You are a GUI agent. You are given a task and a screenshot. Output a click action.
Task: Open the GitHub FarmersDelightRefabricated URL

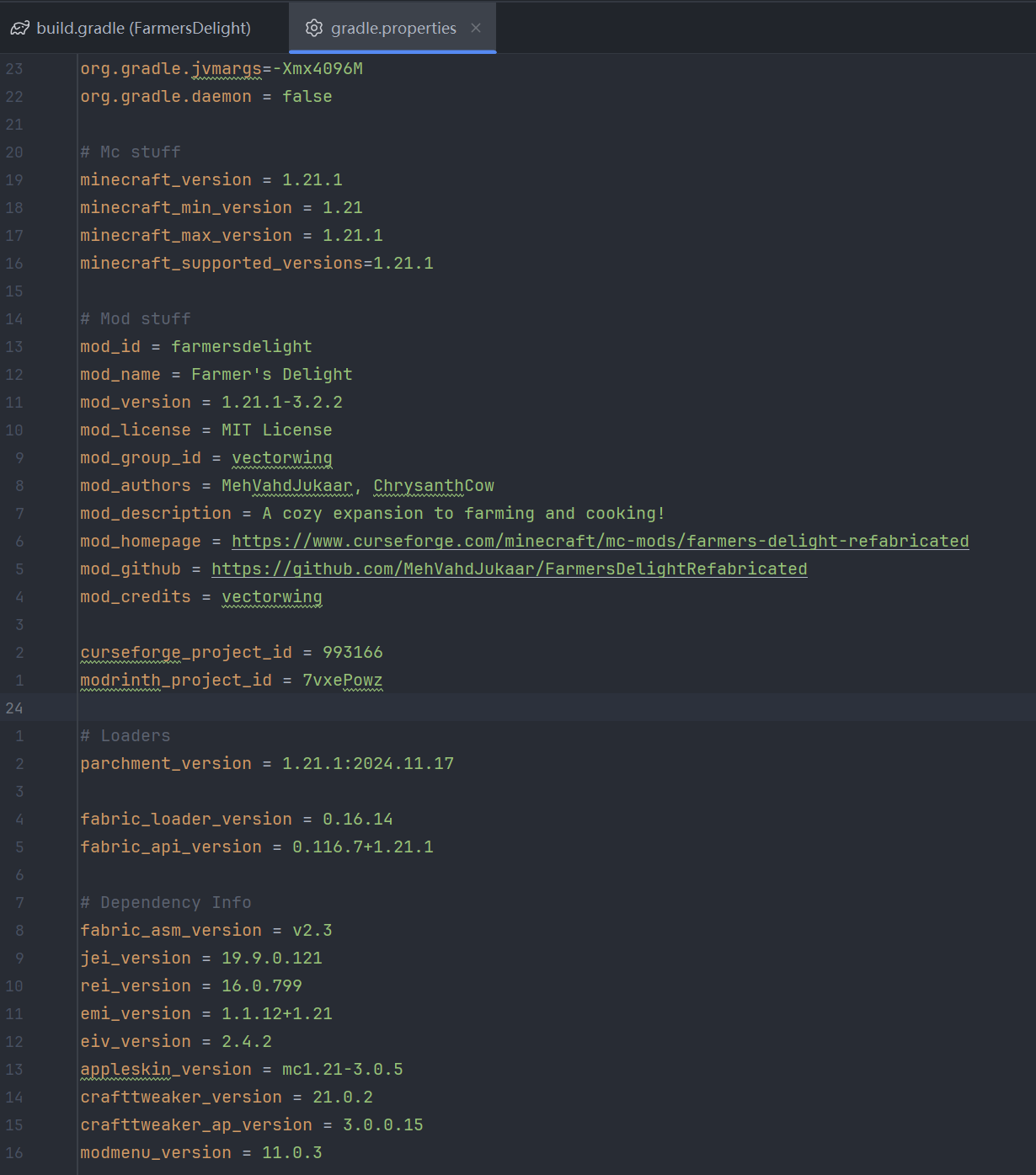pyautogui.click(x=509, y=569)
